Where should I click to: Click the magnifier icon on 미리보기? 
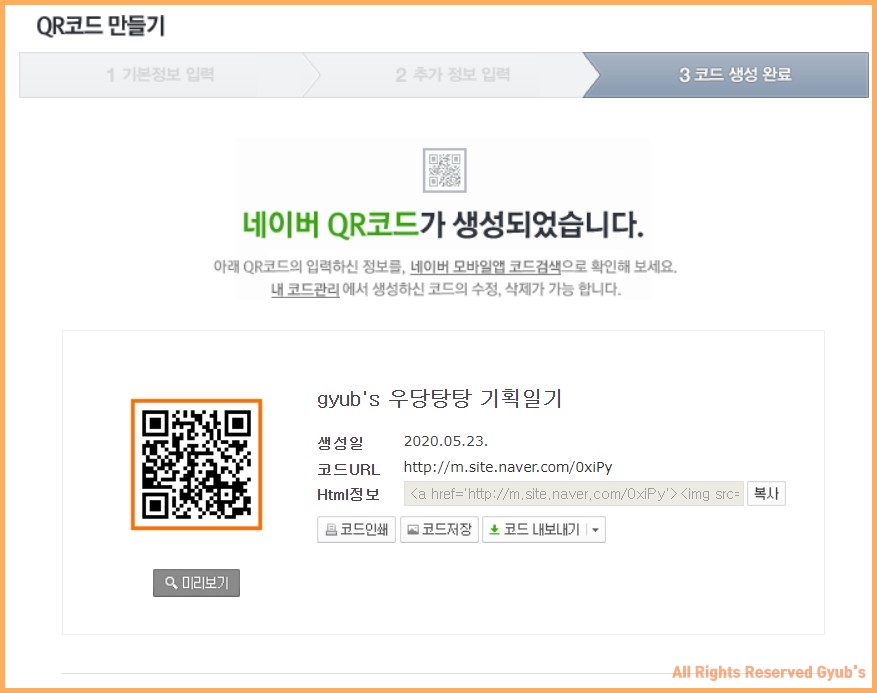pyautogui.click(x=171, y=583)
